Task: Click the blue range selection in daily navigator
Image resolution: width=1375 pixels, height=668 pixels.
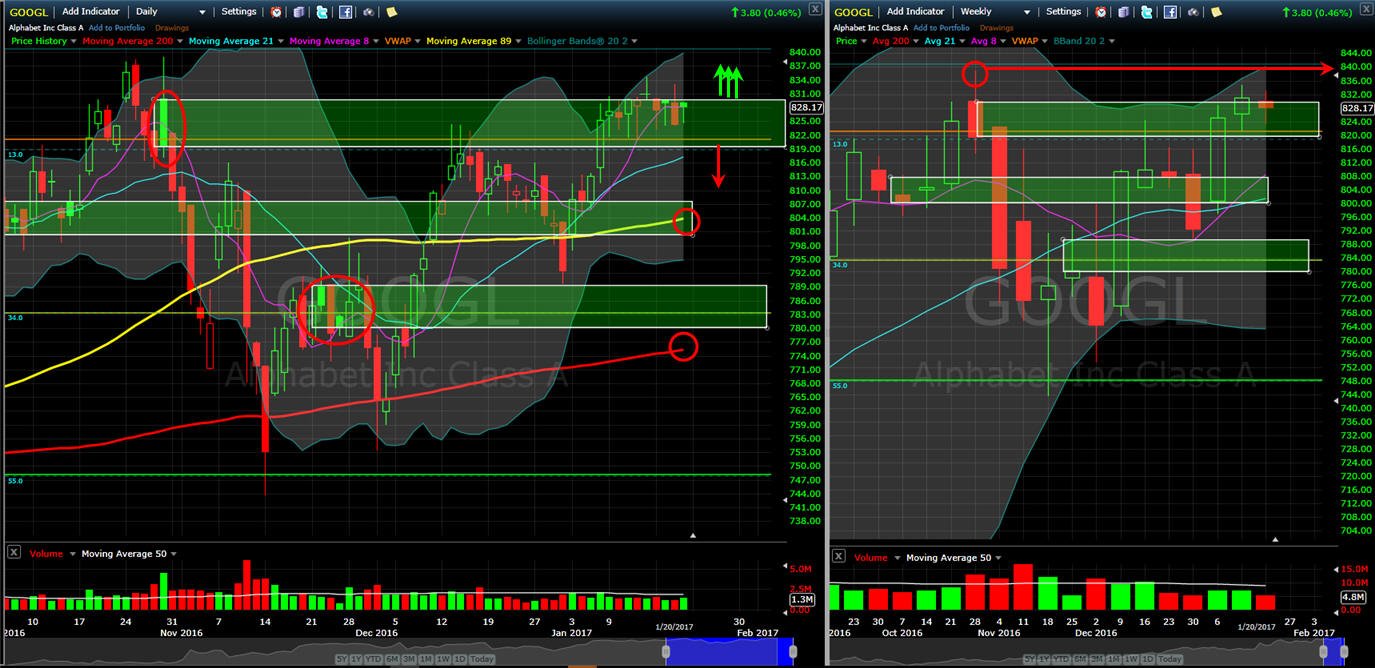Action: 730,652
